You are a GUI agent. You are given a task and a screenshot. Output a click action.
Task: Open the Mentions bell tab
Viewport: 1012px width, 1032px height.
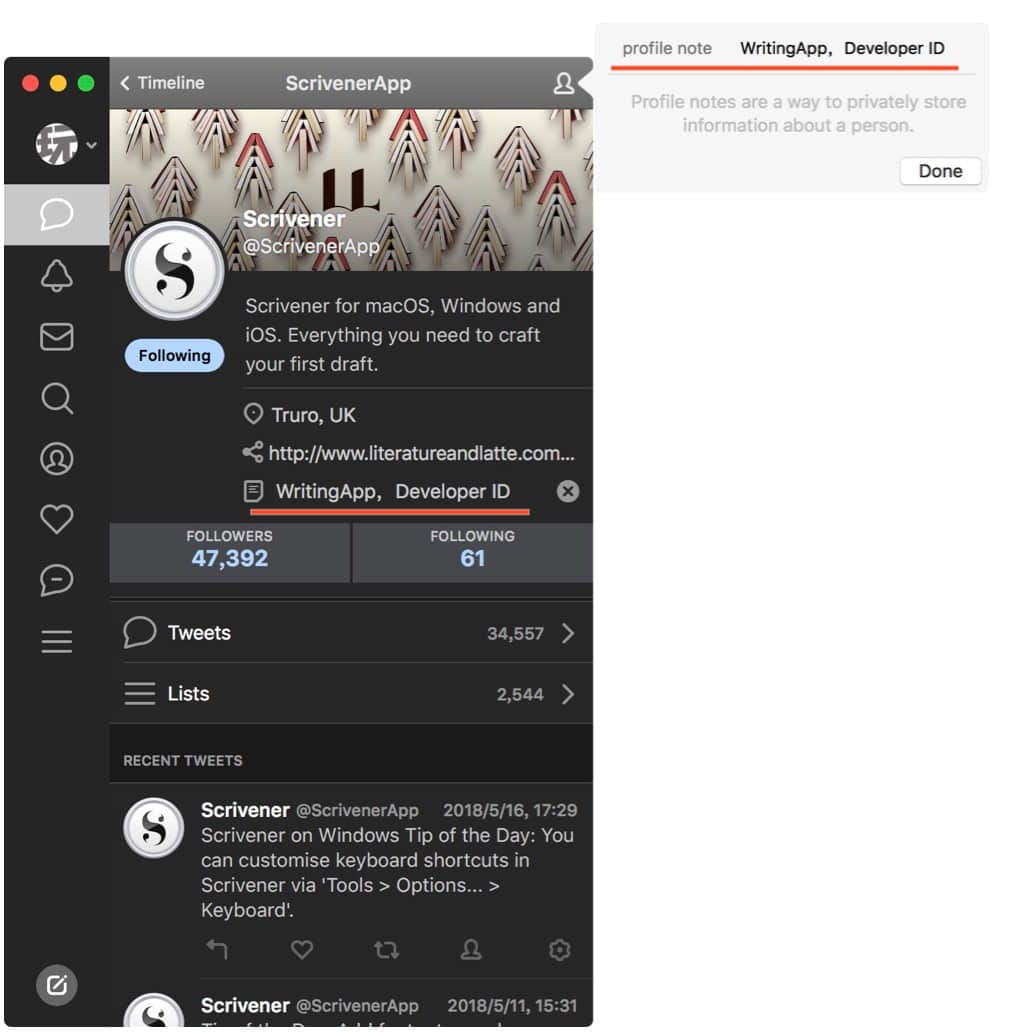pyautogui.click(x=57, y=275)
